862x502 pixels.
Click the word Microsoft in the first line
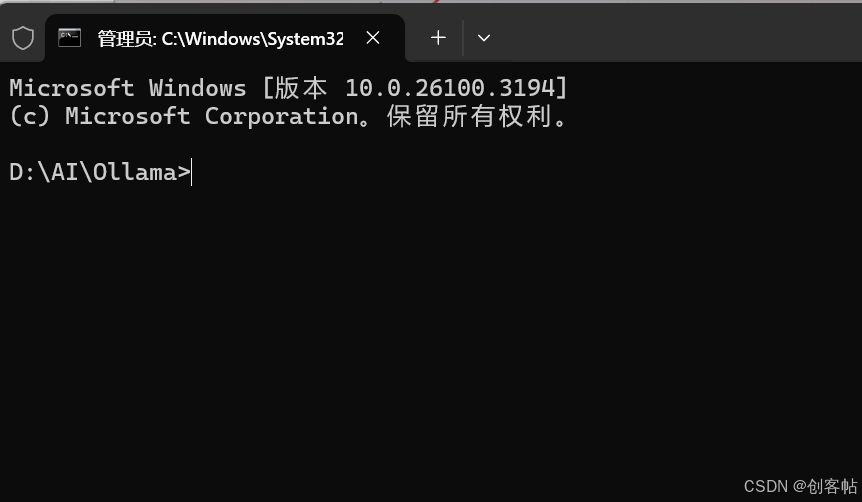pyautogui.click(x=72, y=88)
